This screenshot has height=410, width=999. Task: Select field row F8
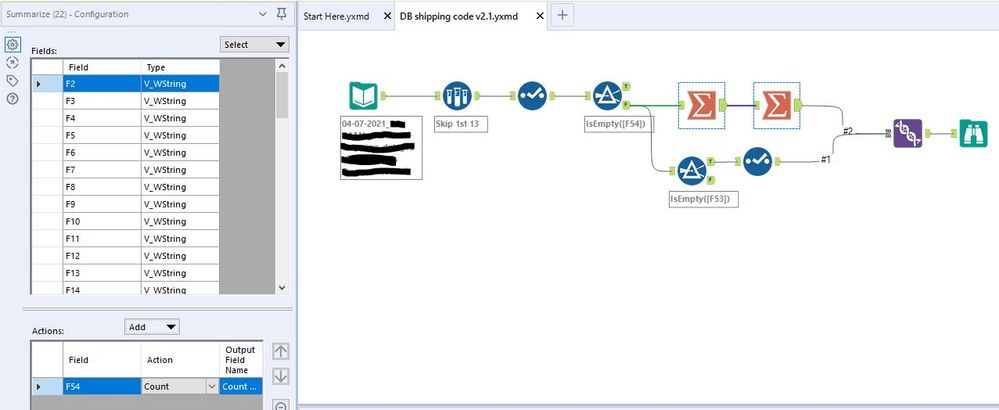pos(126,187)
